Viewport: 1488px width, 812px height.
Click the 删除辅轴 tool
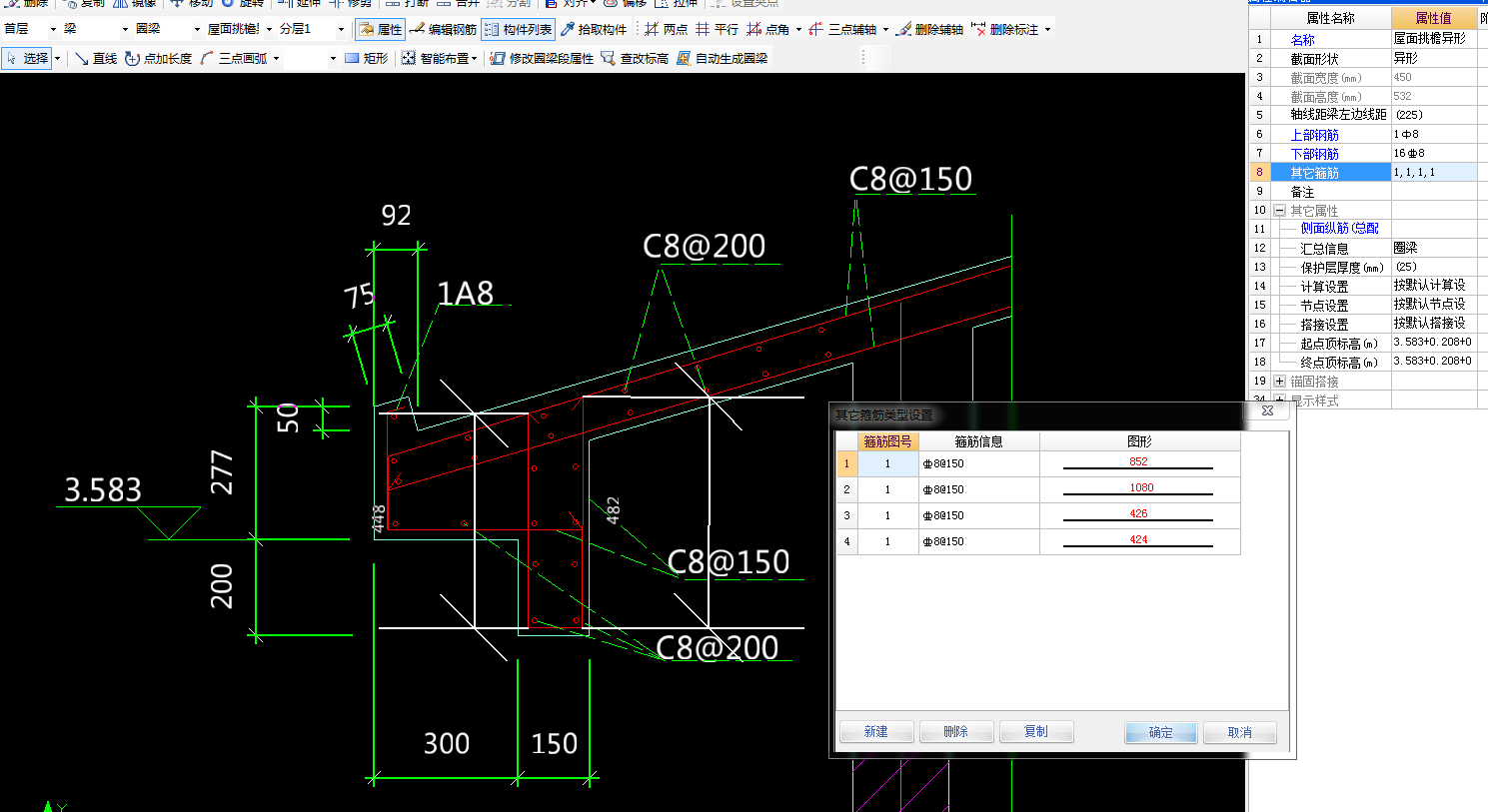point(929,30)
